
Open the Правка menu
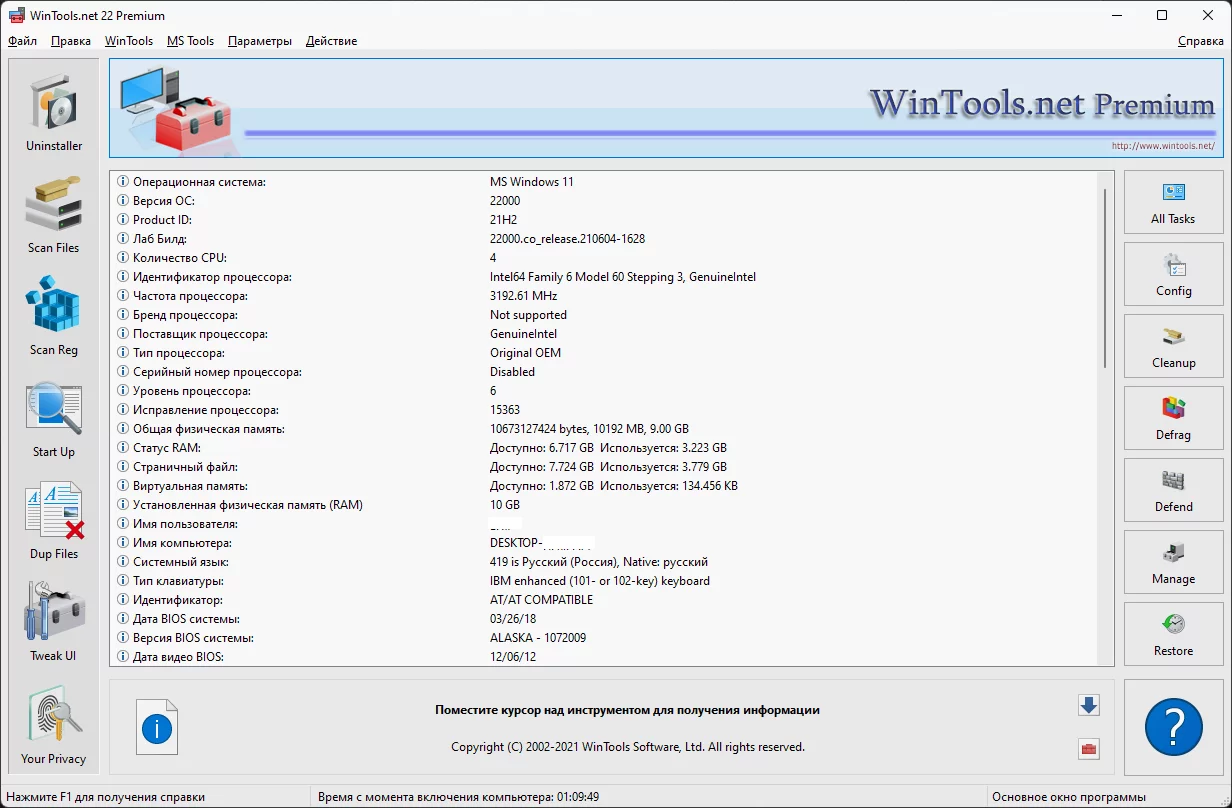[71, 41]
